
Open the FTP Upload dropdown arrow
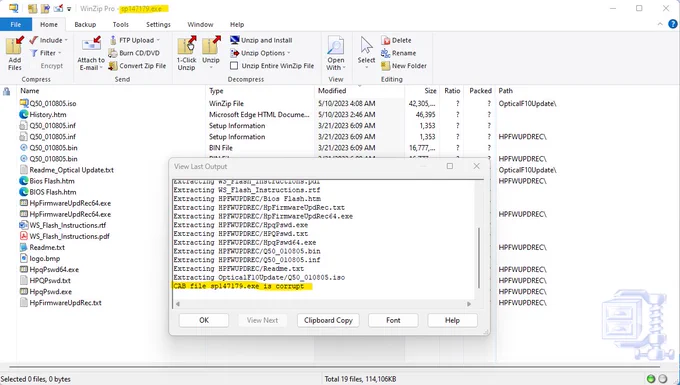158,40
